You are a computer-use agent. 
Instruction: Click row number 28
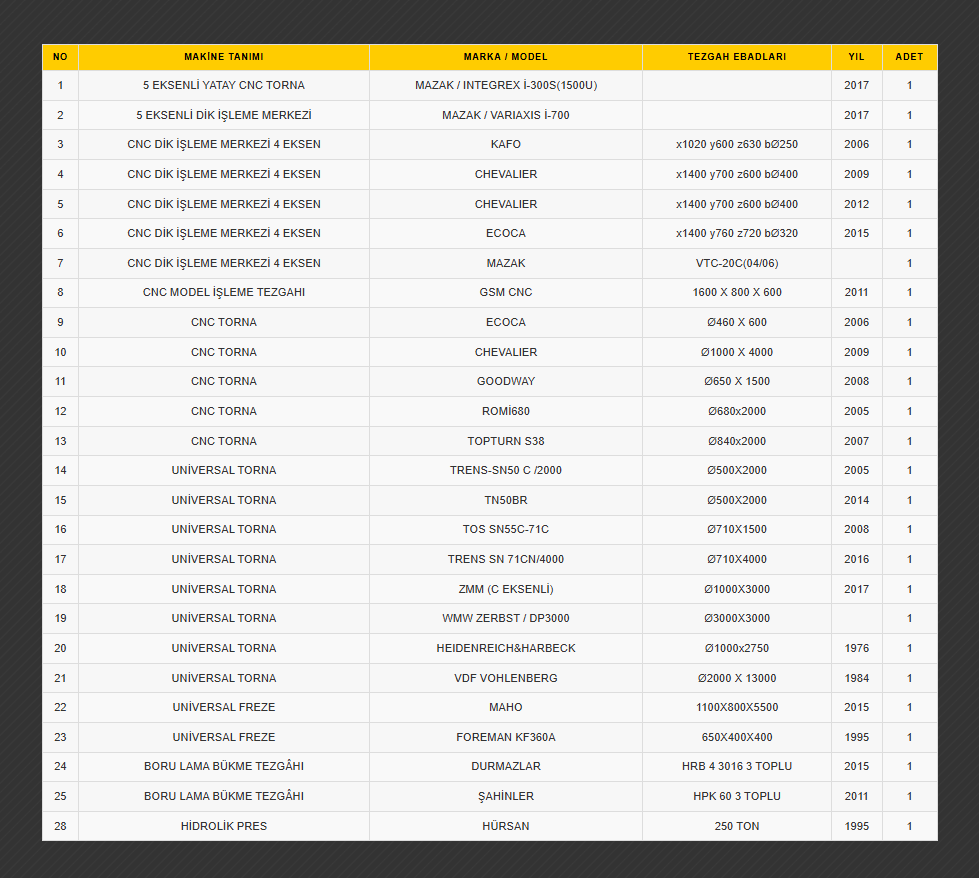coord(61,826)
